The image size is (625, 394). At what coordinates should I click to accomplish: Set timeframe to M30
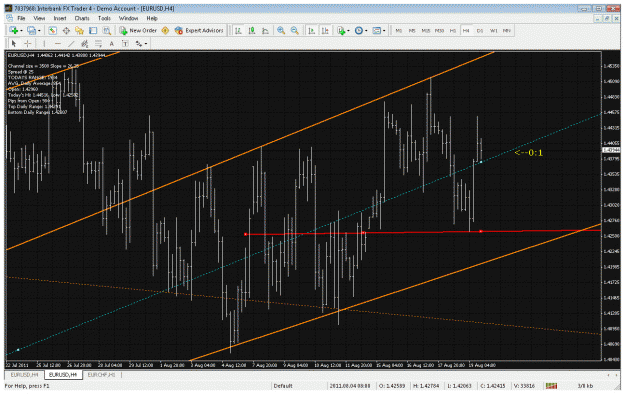[x=439, y=31]
